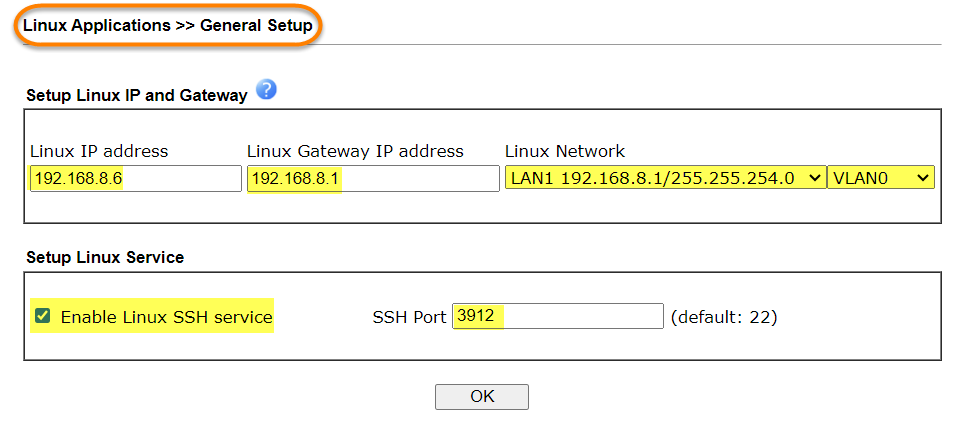Focus the Linux IP address field
Screen dimensions: 960x425
pyautogui.click(x=135, y=178)
